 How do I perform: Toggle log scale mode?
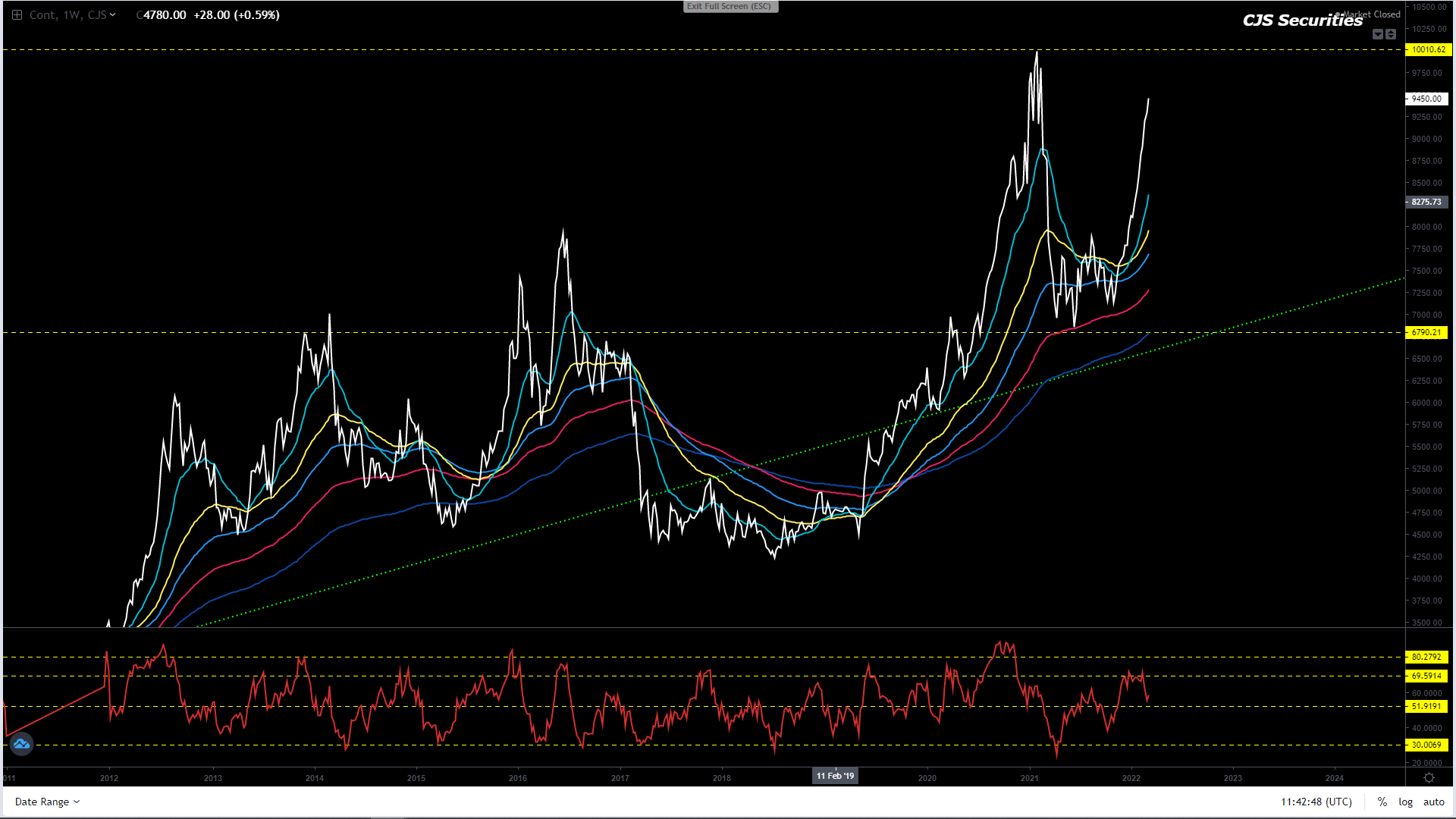pos(1405,802)
